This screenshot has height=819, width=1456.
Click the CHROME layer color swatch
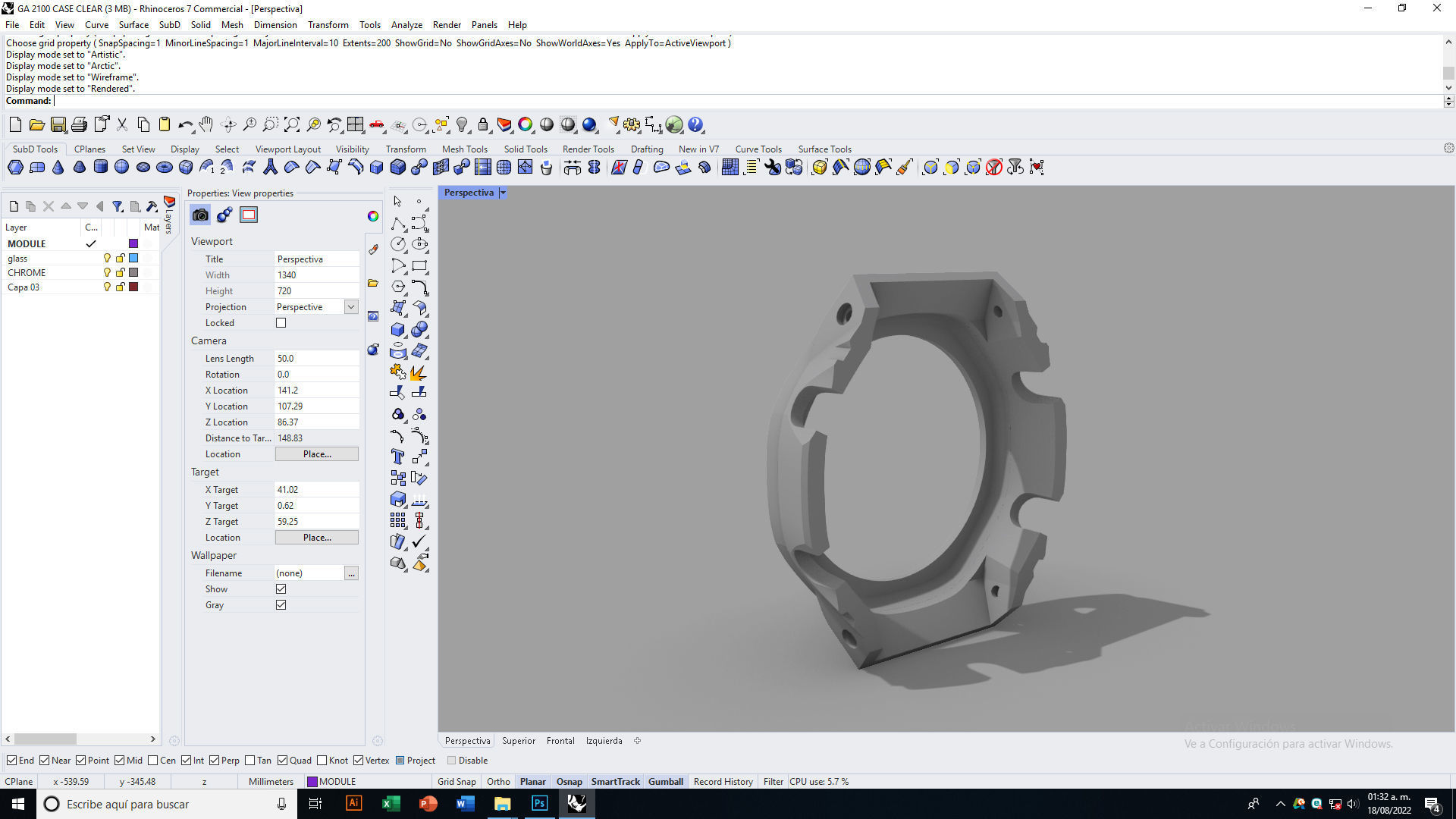tap(133, 273)
